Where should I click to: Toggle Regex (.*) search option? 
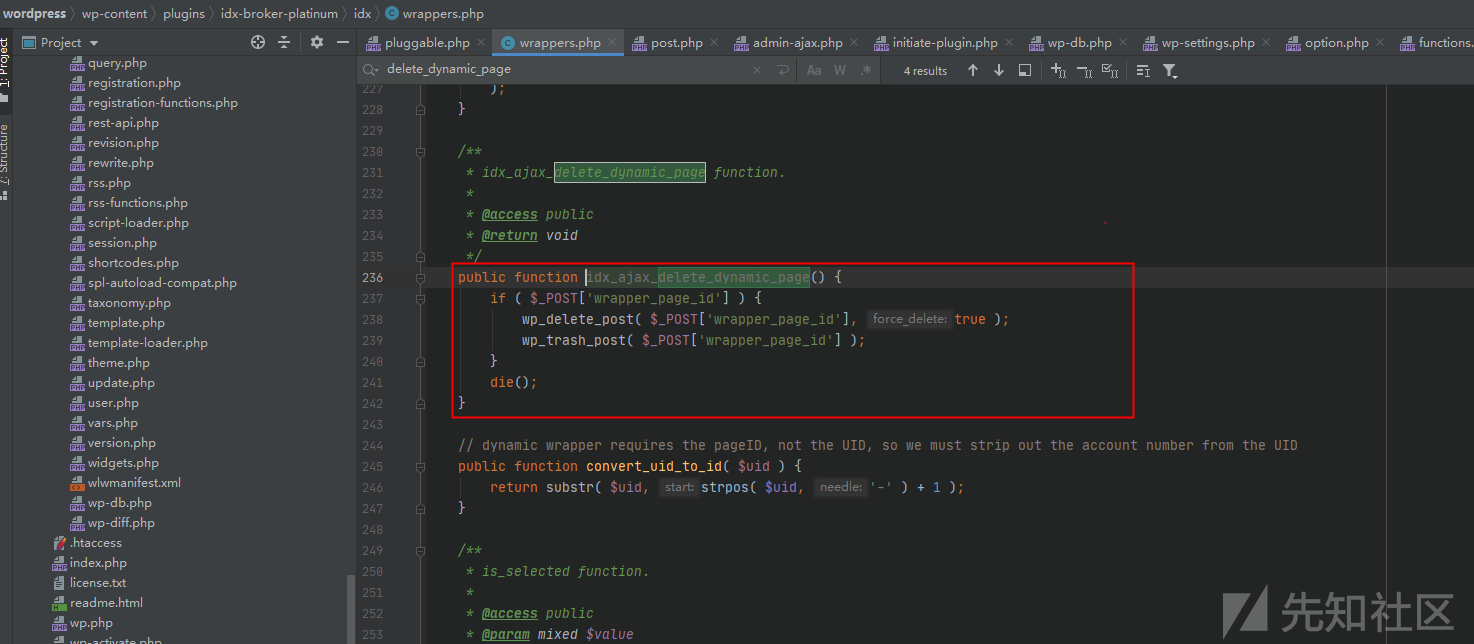(x=866, y=70)
